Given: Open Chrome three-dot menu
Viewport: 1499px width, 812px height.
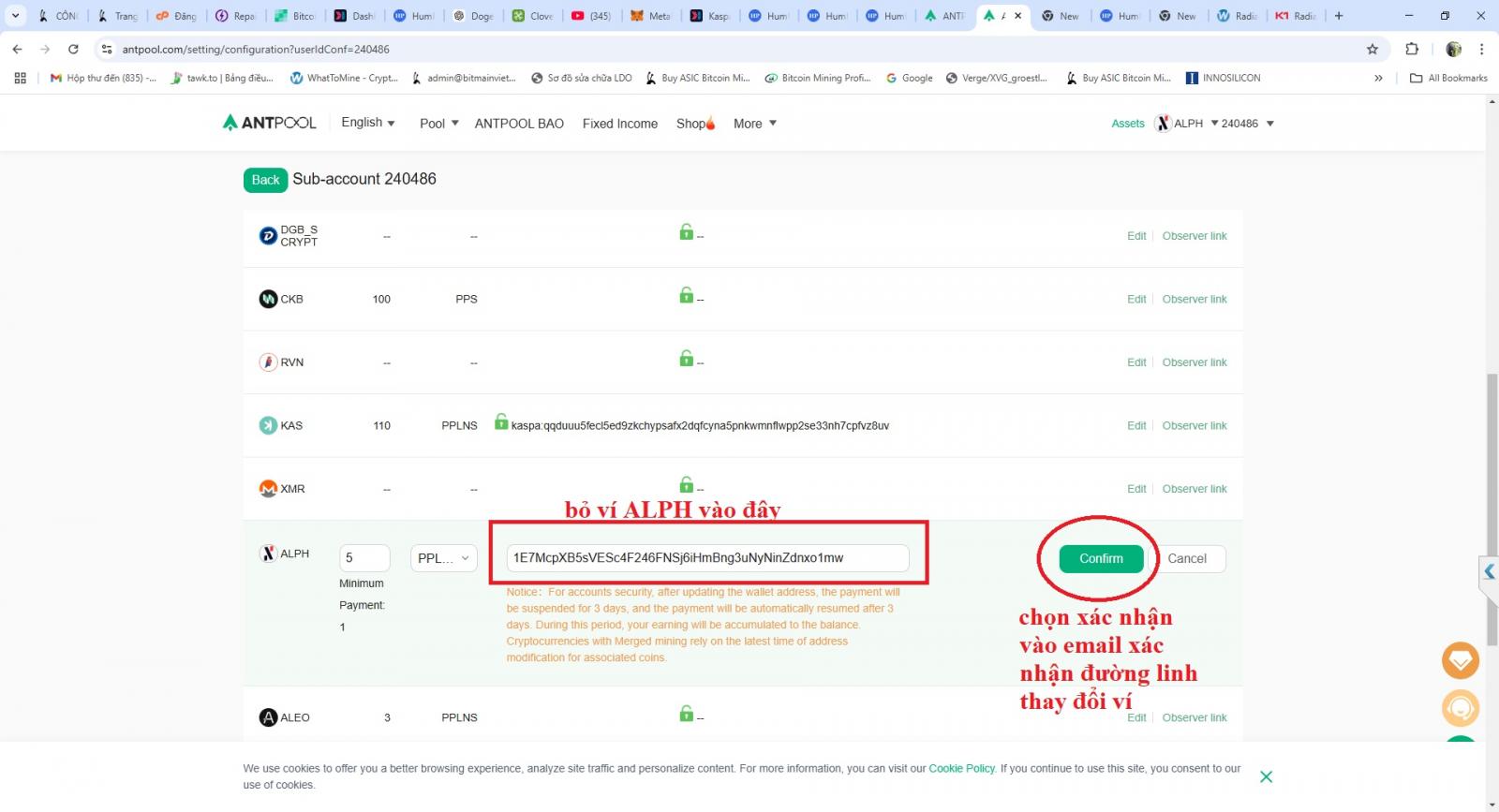Looking at the screenshot, I should click(1481, 49).
